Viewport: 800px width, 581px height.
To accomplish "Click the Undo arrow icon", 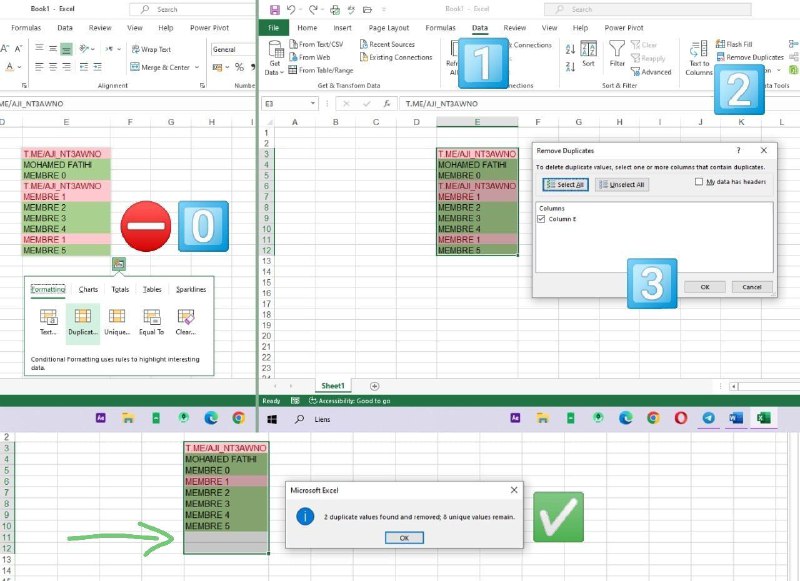I will [x=291, y=9].
